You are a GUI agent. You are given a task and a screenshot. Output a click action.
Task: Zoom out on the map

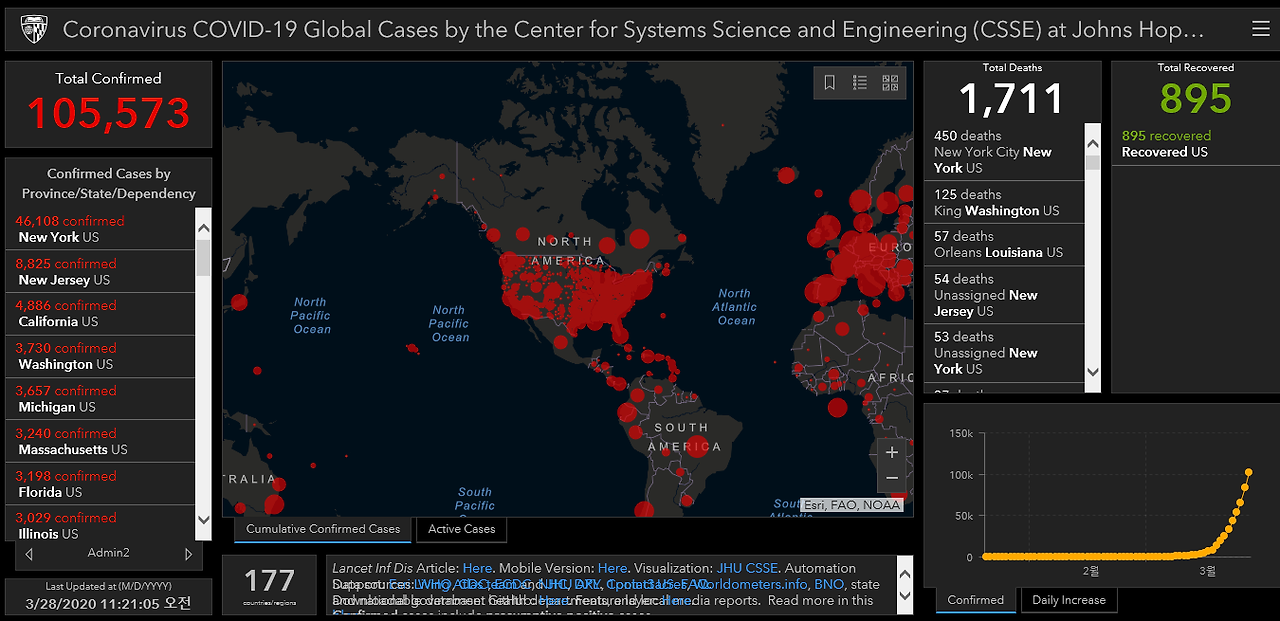(x=892, y=480)
